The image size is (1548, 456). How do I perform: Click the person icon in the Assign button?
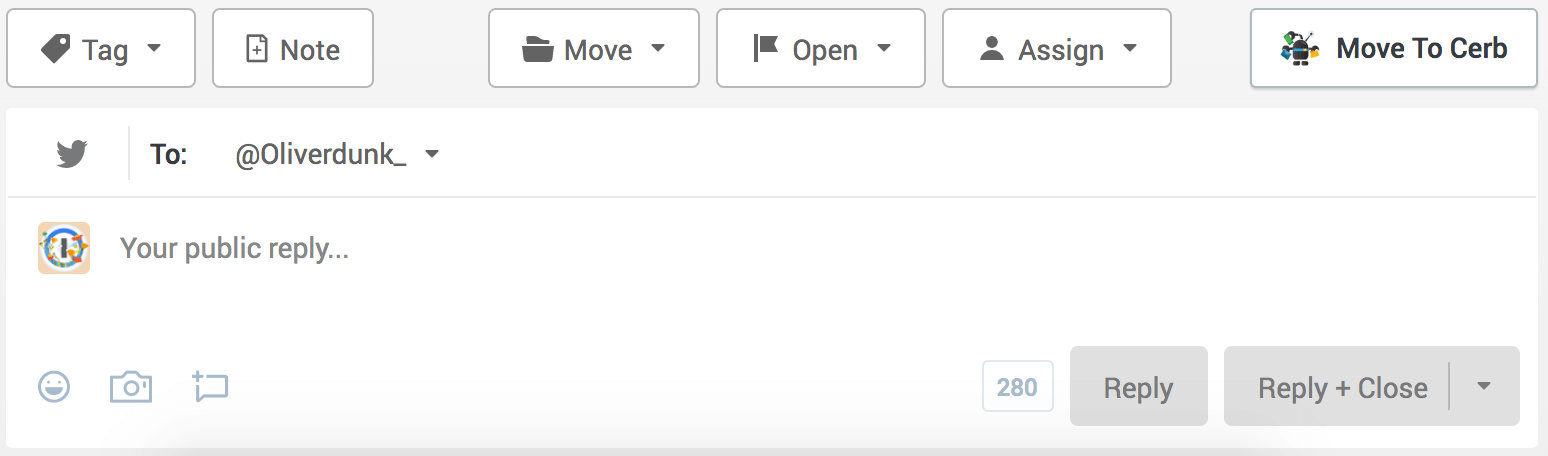coord(992,49)
